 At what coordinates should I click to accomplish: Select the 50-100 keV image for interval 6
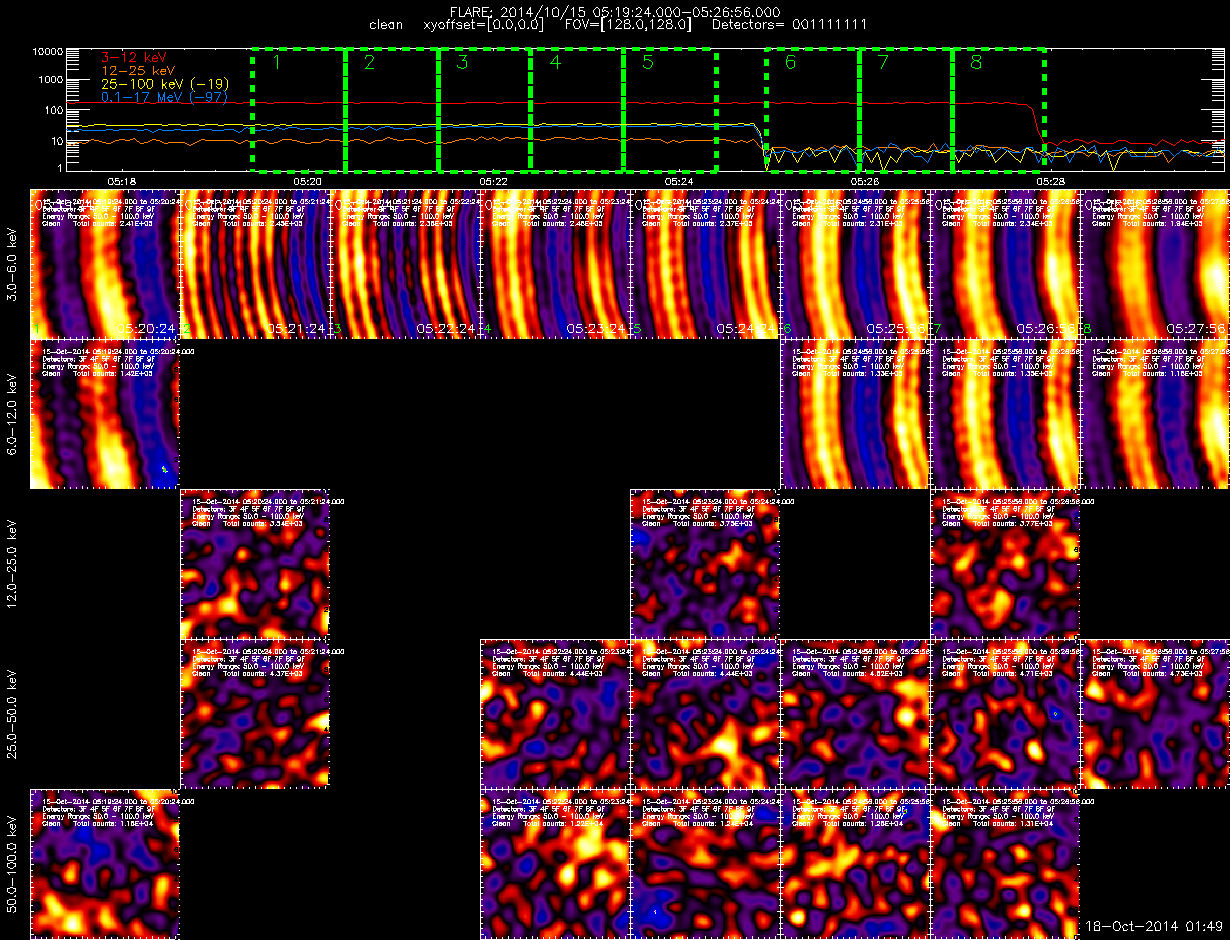pos(855,864)
